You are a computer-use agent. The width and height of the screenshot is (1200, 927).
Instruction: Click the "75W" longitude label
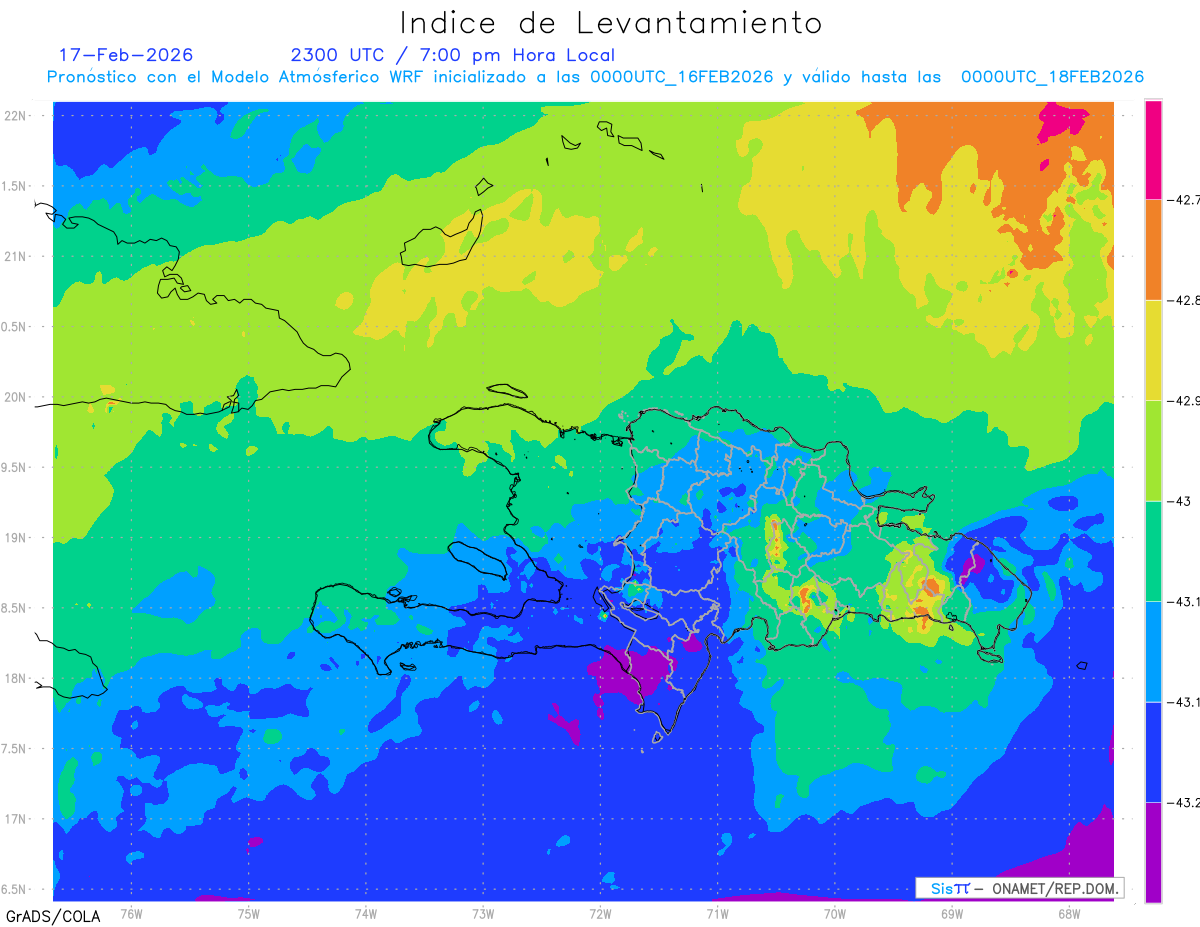(x=249, y=913)
